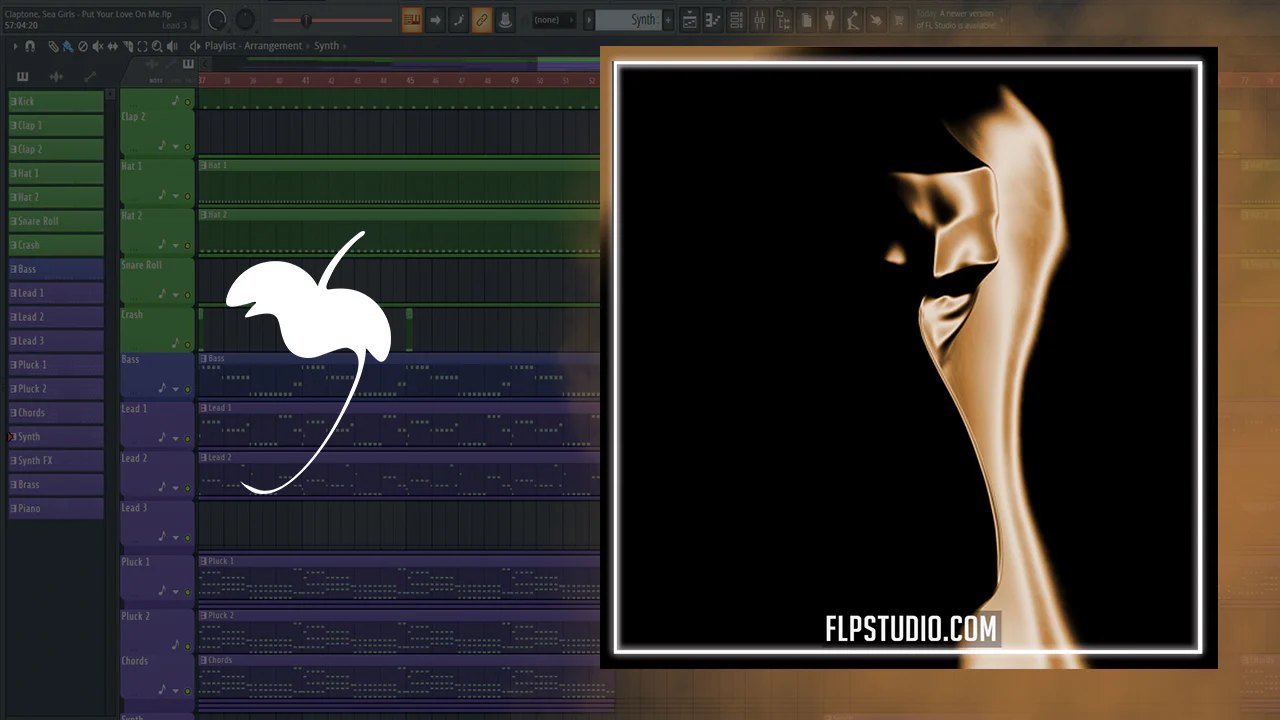Open the Bass track dropdown arrow
Screen dimensions: 1280x720
point(176,389)
